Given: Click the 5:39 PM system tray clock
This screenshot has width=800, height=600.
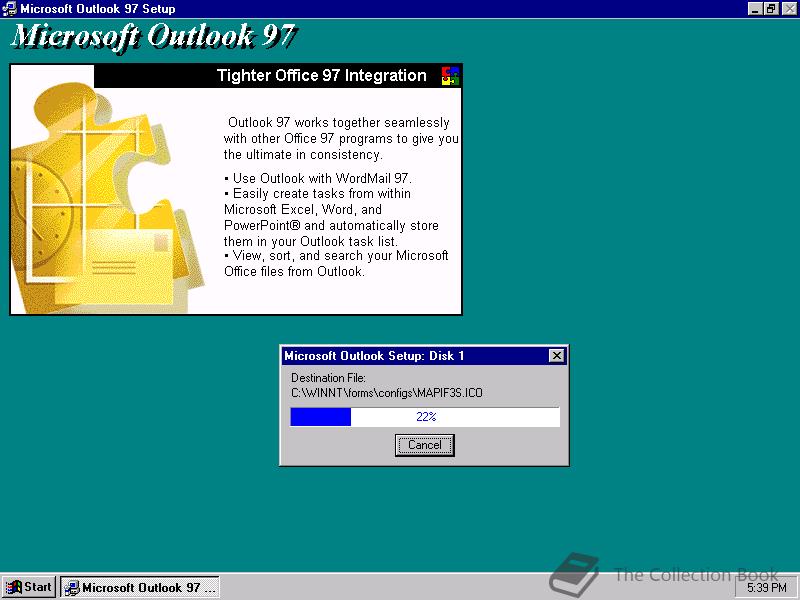Looking at the screenshot, I should pos(767,588).
